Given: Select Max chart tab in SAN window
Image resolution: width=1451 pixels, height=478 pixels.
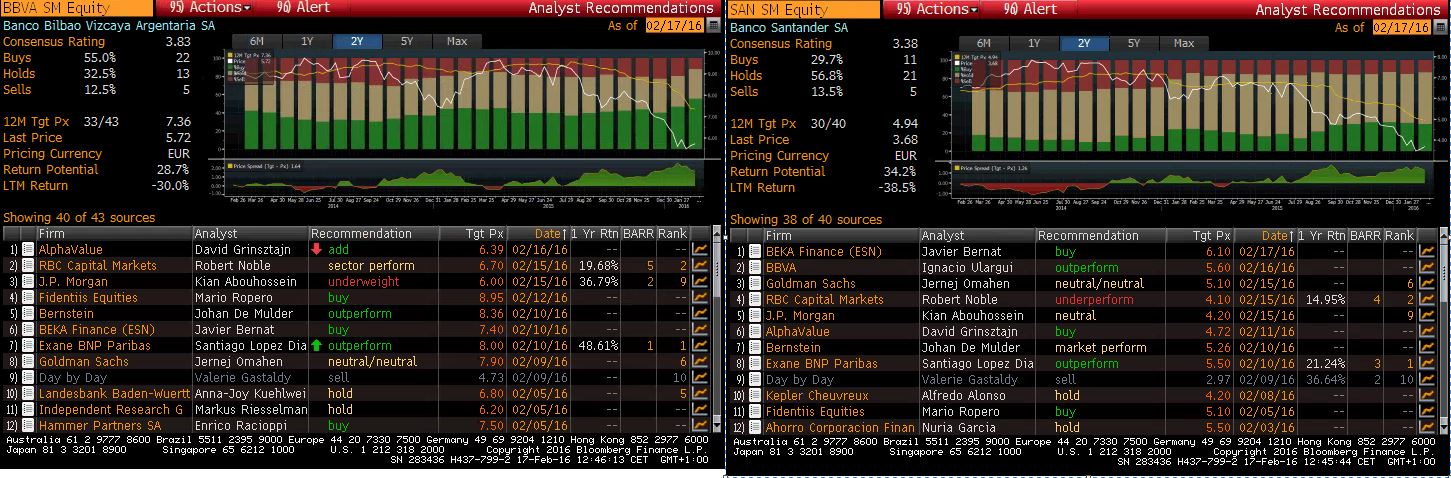Looking at the screenshot, I should pos(1184,43).
